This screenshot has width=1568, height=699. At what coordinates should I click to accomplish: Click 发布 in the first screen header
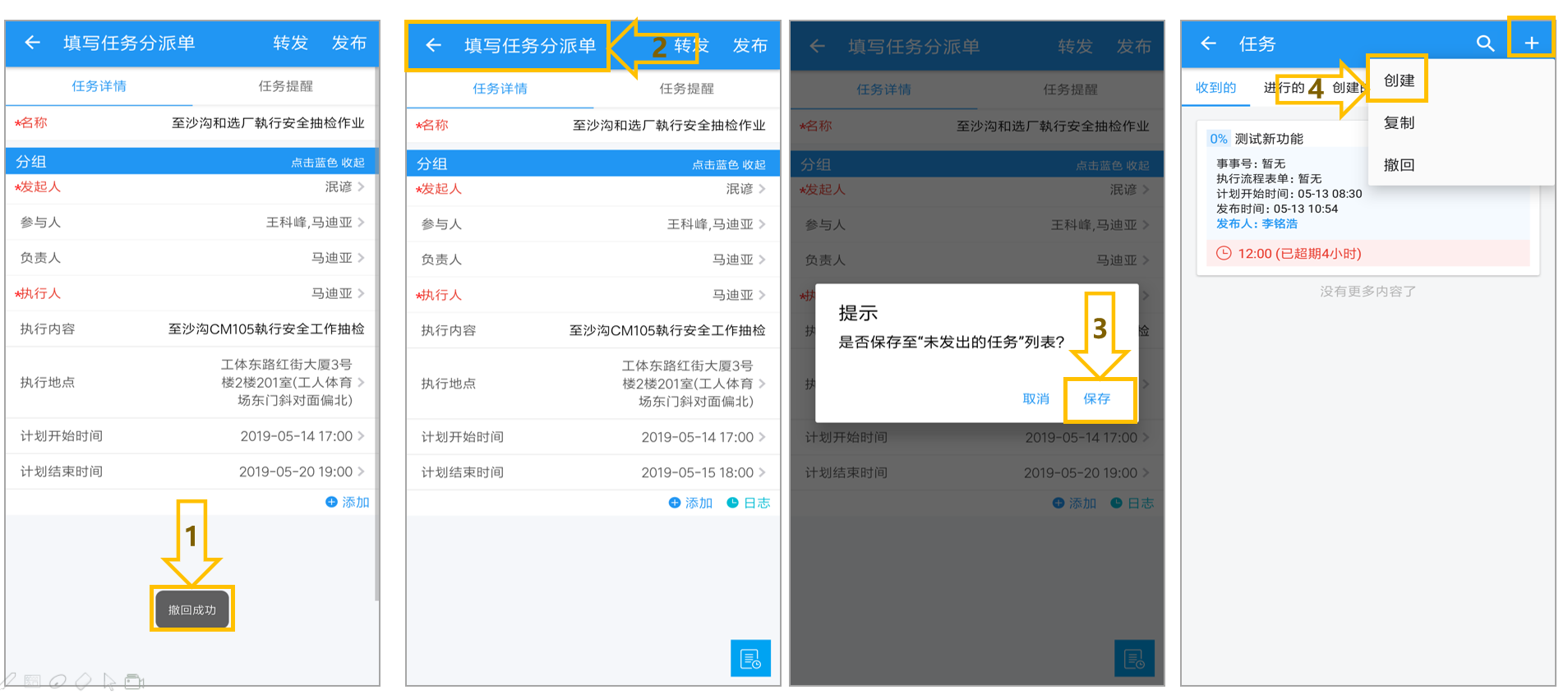coord(348,43)
